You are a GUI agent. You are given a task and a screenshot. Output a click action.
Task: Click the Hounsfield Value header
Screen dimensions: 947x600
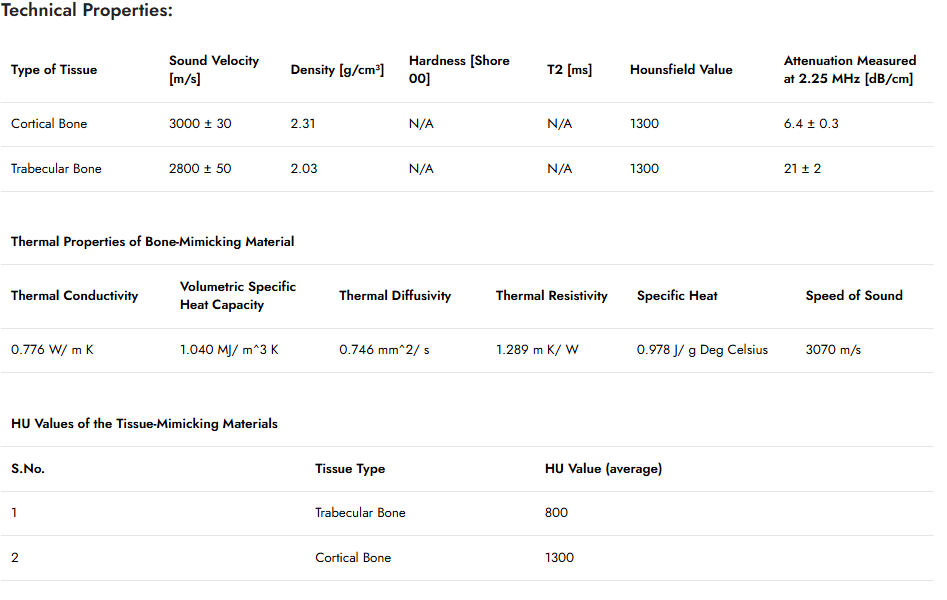[x=681, y=69]
